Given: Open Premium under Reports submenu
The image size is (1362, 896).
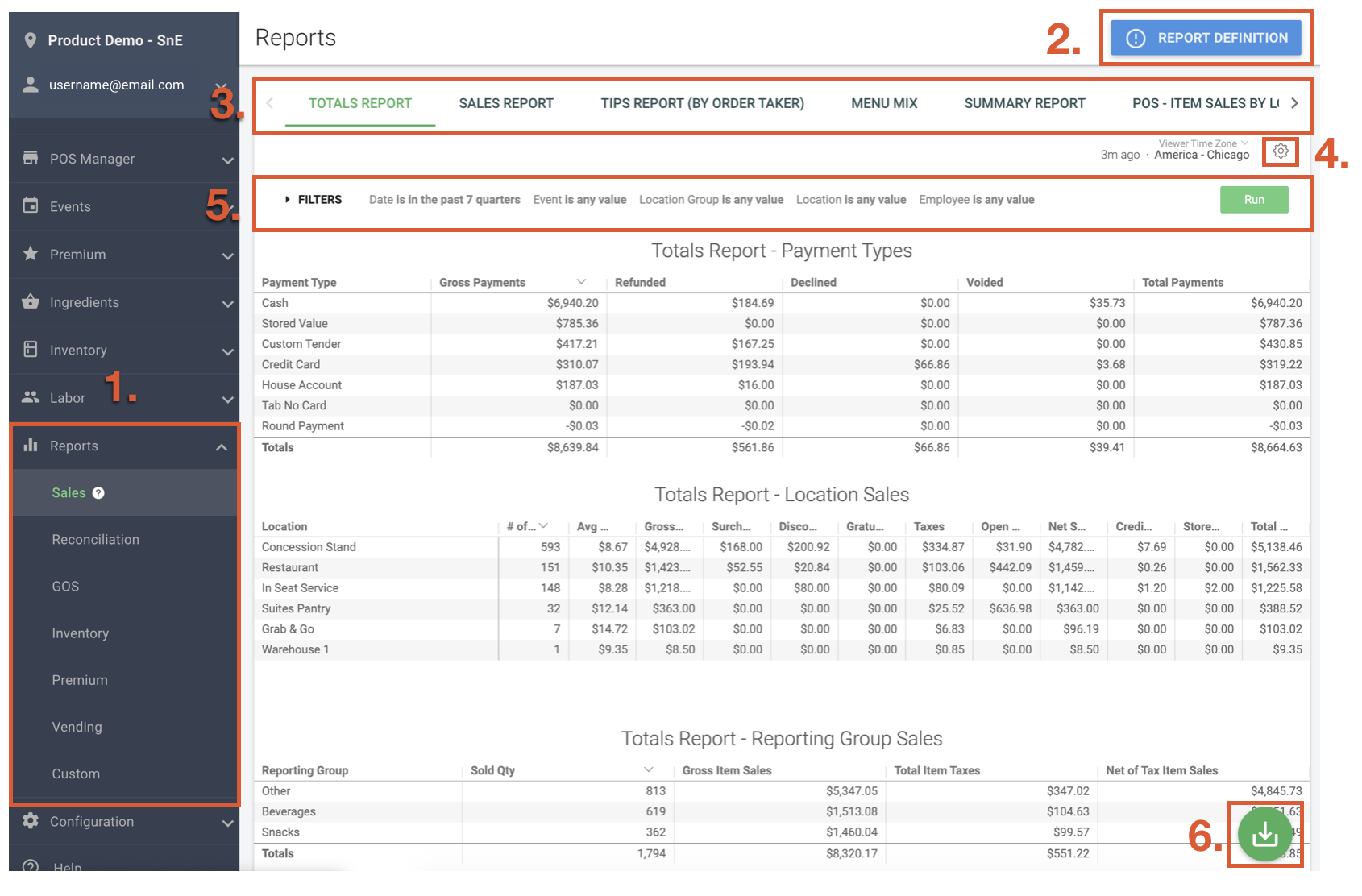Looking at the screenshot, I should click(79, 680).
